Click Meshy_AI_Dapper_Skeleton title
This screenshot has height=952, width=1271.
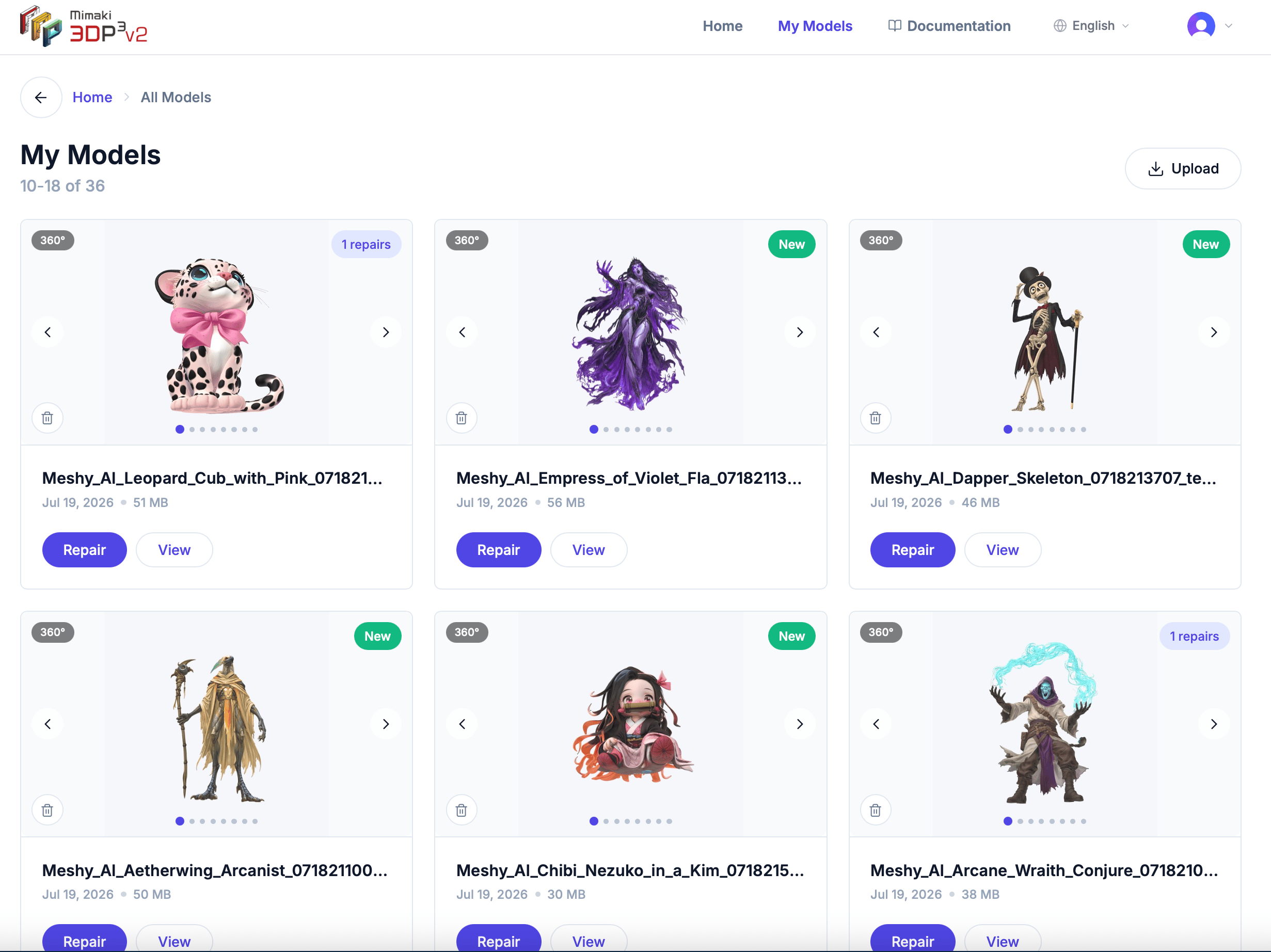pos(1043,478)
